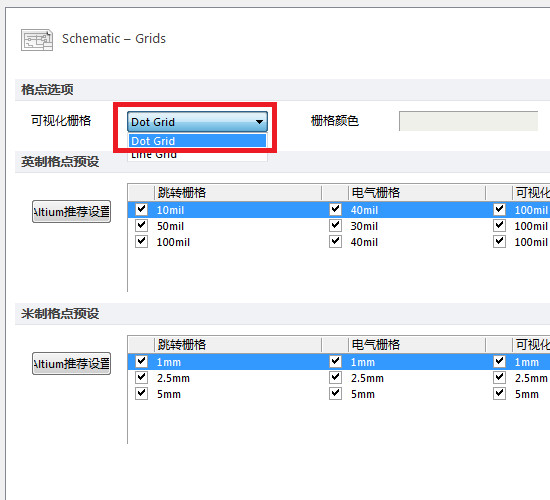Select the 50mil snap grid value
The image size is (550, 500).
pyautogui.click(x=170, y=226)
